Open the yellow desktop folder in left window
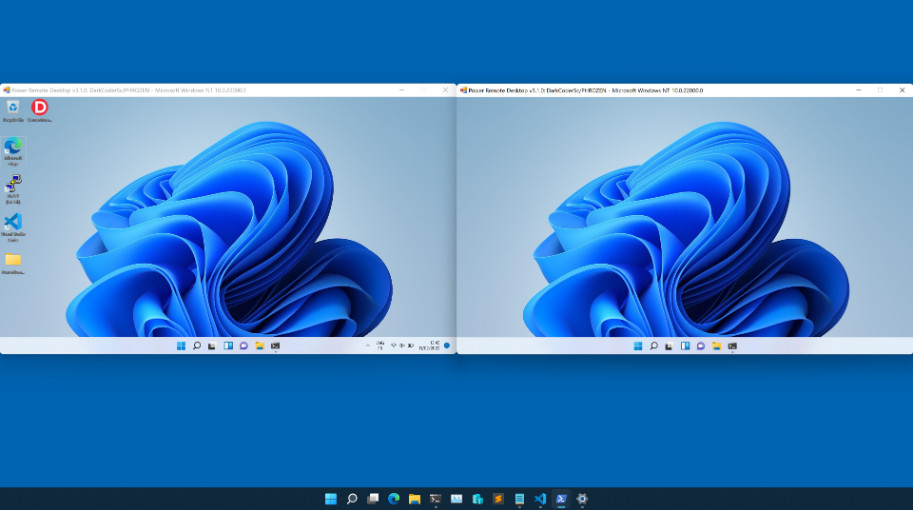Viewport: 913px width, 510px height. pos(13,263)
